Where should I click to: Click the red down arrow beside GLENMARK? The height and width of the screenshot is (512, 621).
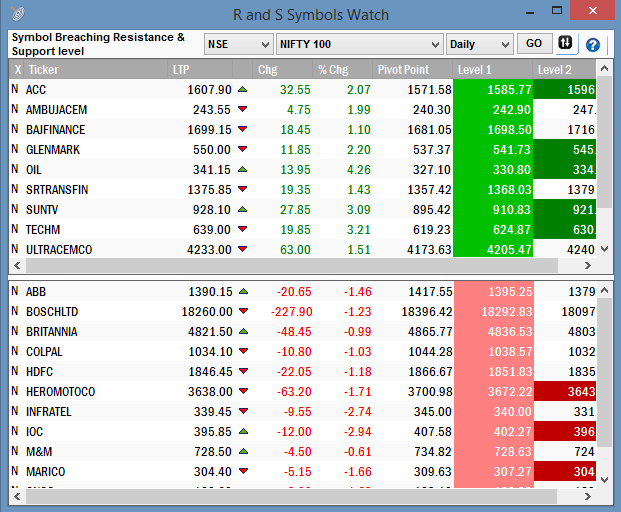point(242,150)
